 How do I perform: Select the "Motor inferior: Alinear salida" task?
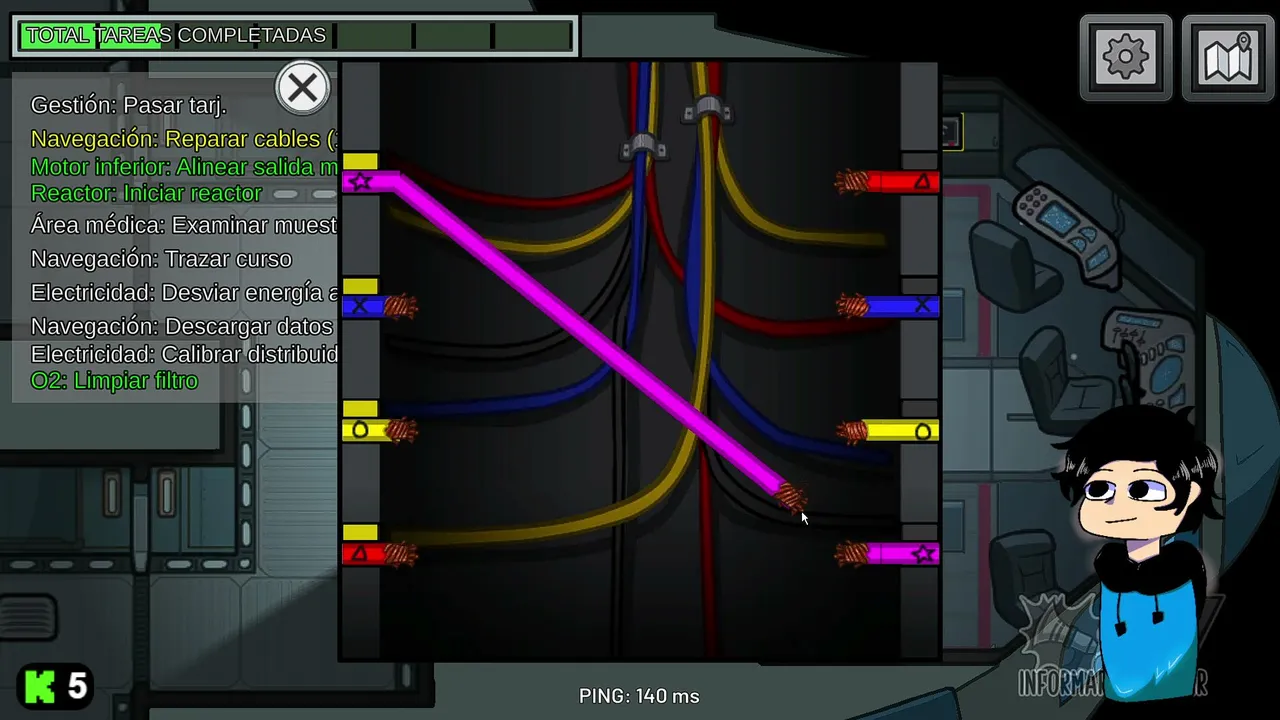(184, 167)
